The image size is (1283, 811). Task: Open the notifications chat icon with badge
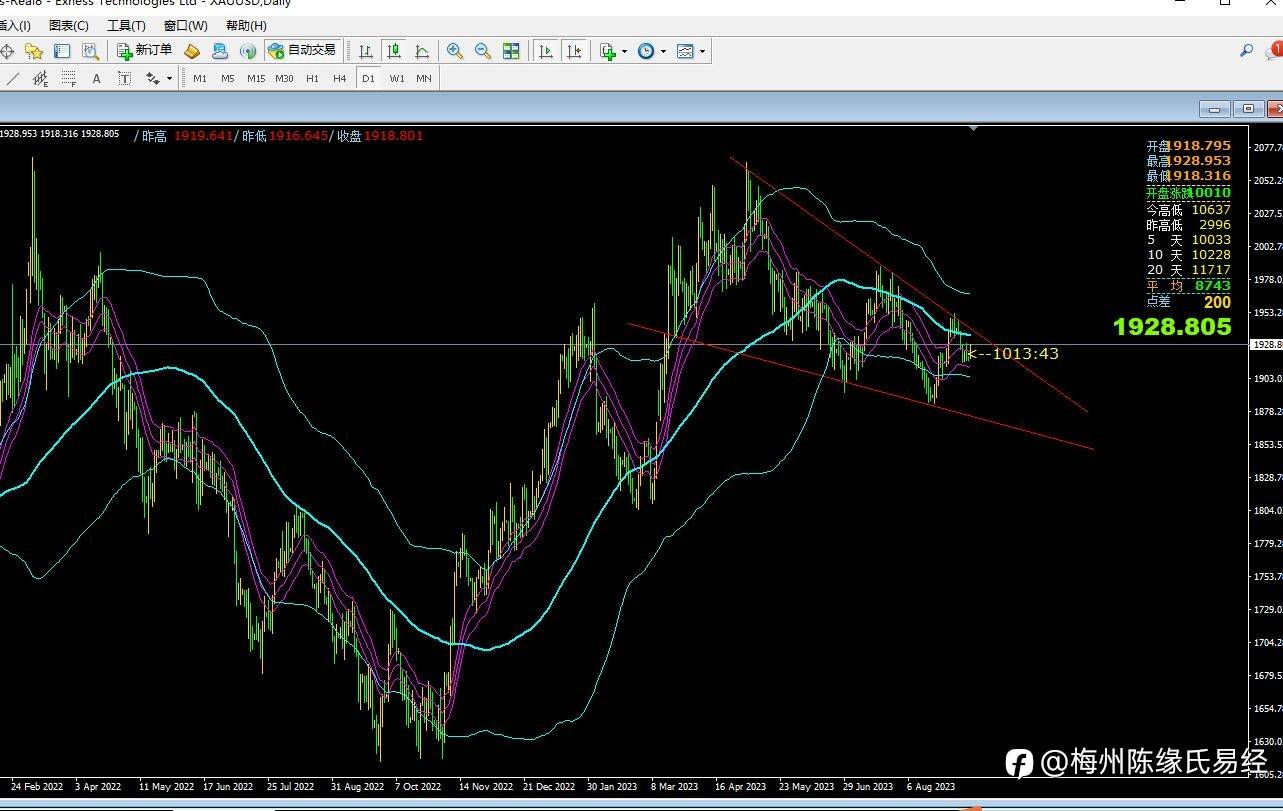pyautogui.click(x=1274, y=50)
